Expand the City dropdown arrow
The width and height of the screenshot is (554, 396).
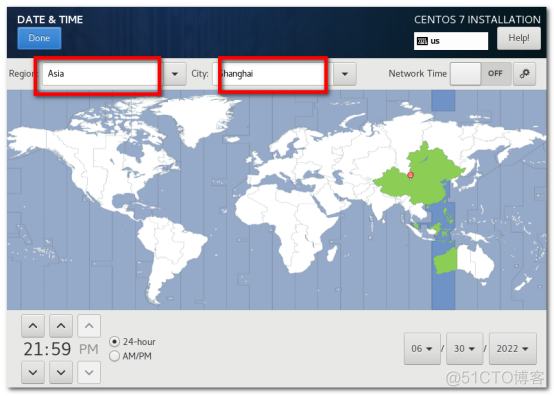[345, 74]
